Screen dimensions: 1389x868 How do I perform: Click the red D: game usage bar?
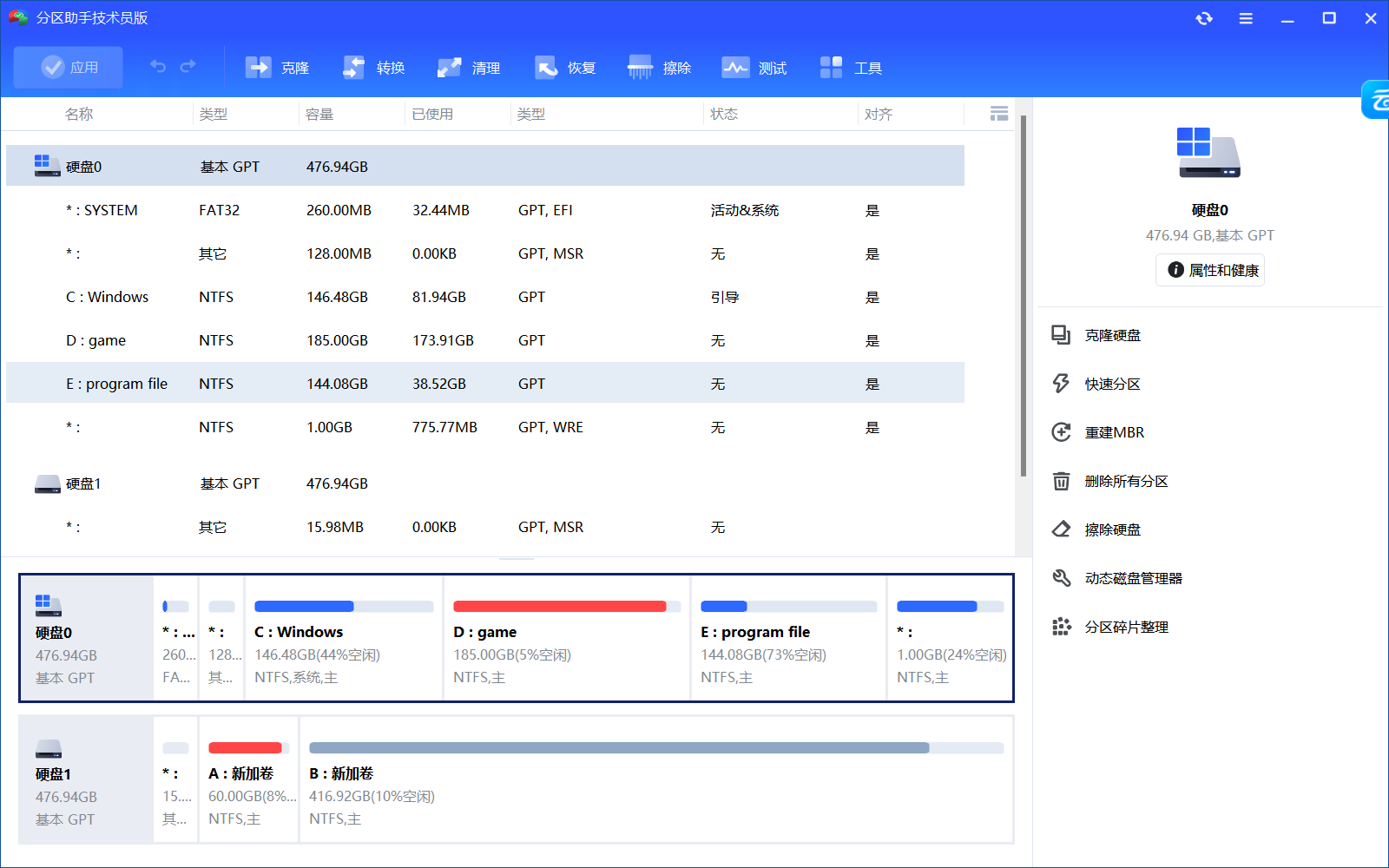[560, 607]
